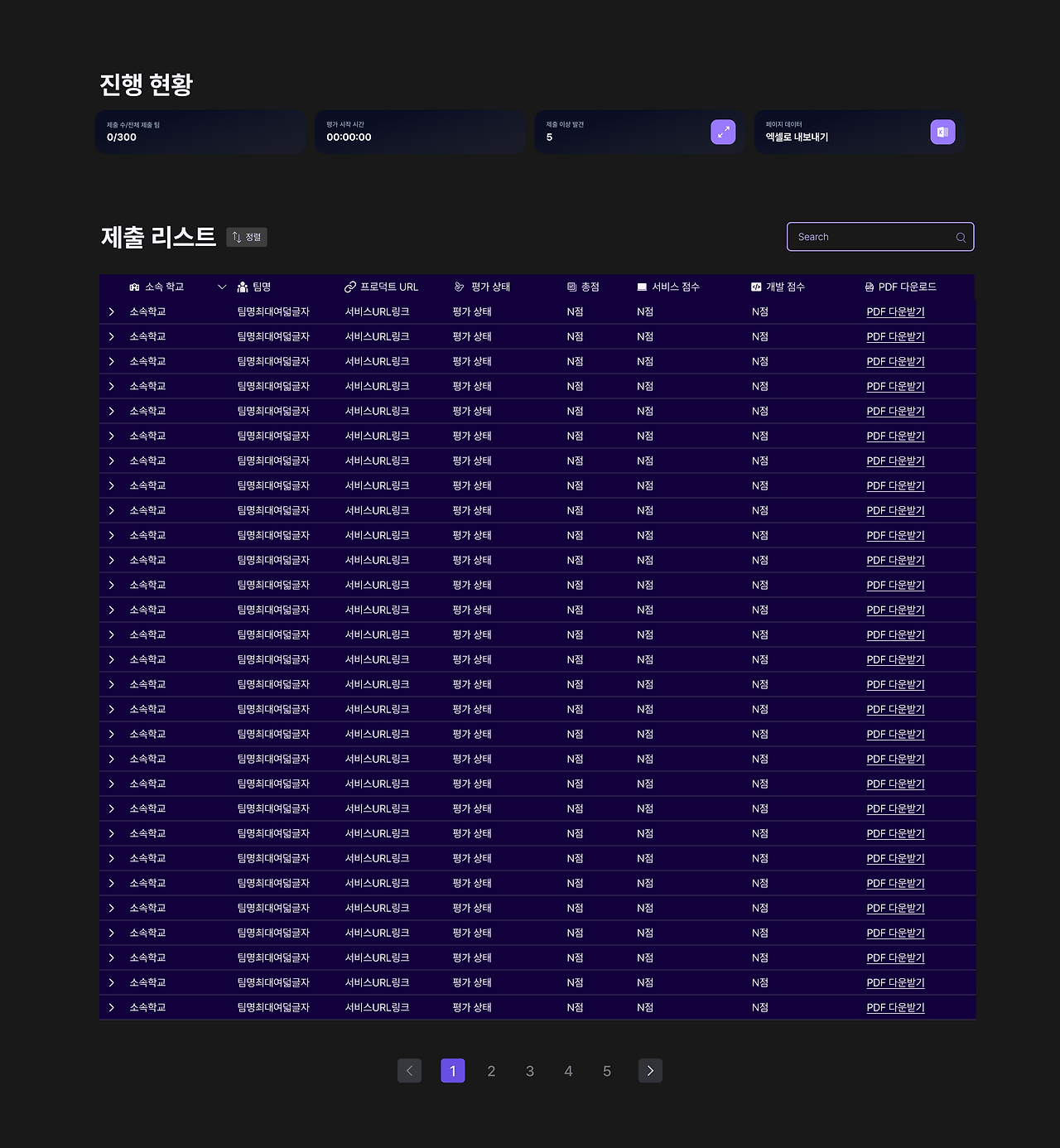The image size is (1060, 1148).
Task: Click the next page arrow
Action: click(650, 1070)
